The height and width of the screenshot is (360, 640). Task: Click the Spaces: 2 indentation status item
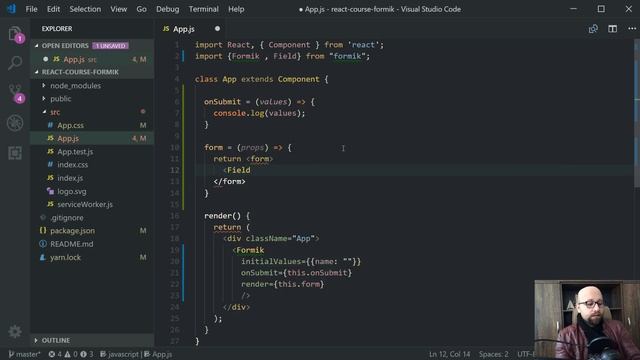coord(493,354)
